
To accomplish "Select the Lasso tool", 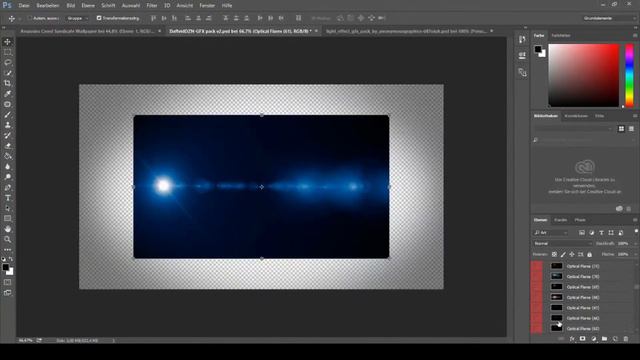I will (x=7, y=62).
